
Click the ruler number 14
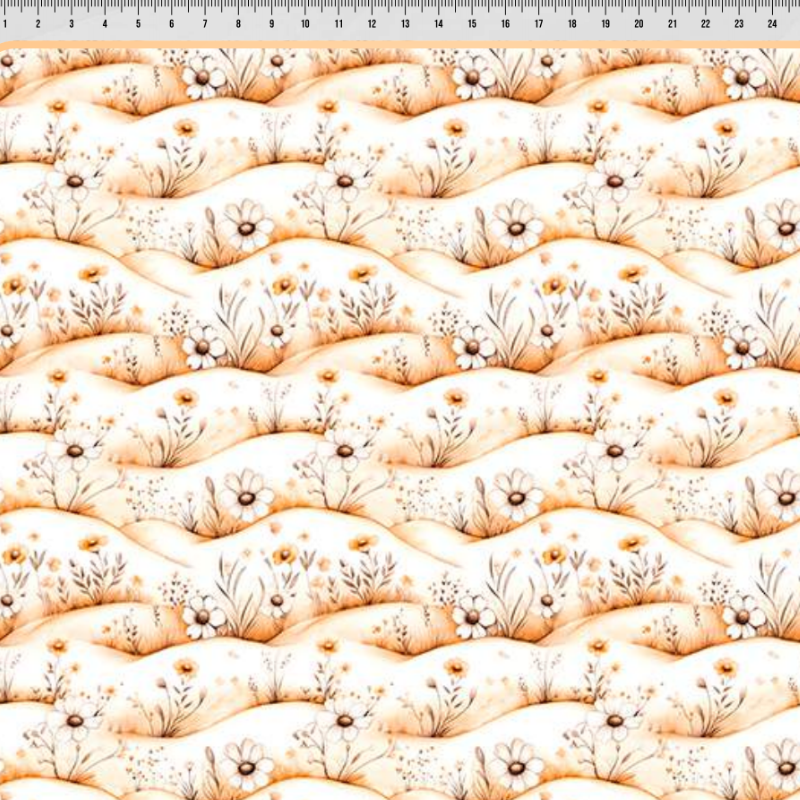tap(439, 23)
